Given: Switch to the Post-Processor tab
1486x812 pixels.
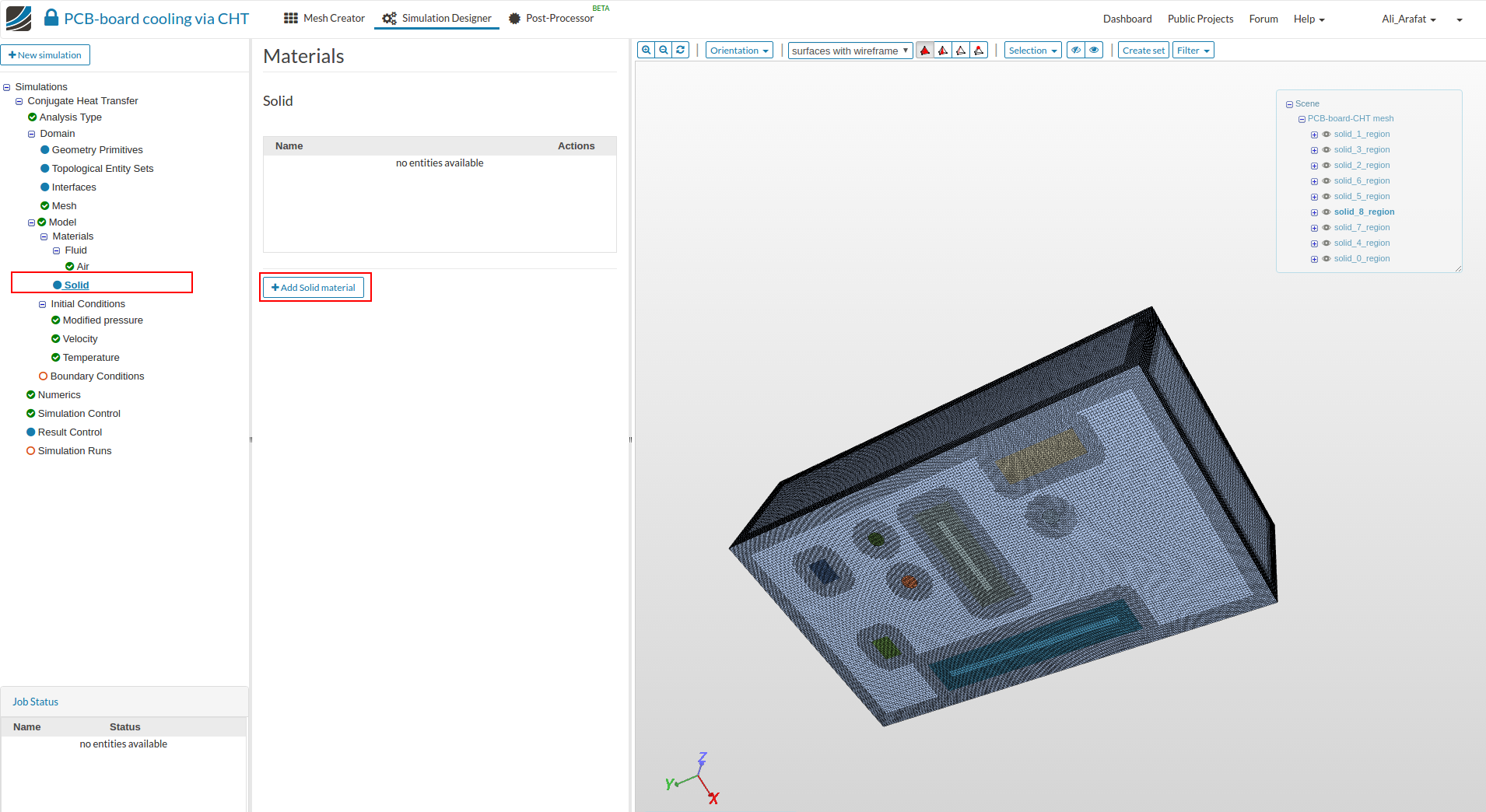Looking at the screenshot, I should pyautogui.click(x=552, y=19).
